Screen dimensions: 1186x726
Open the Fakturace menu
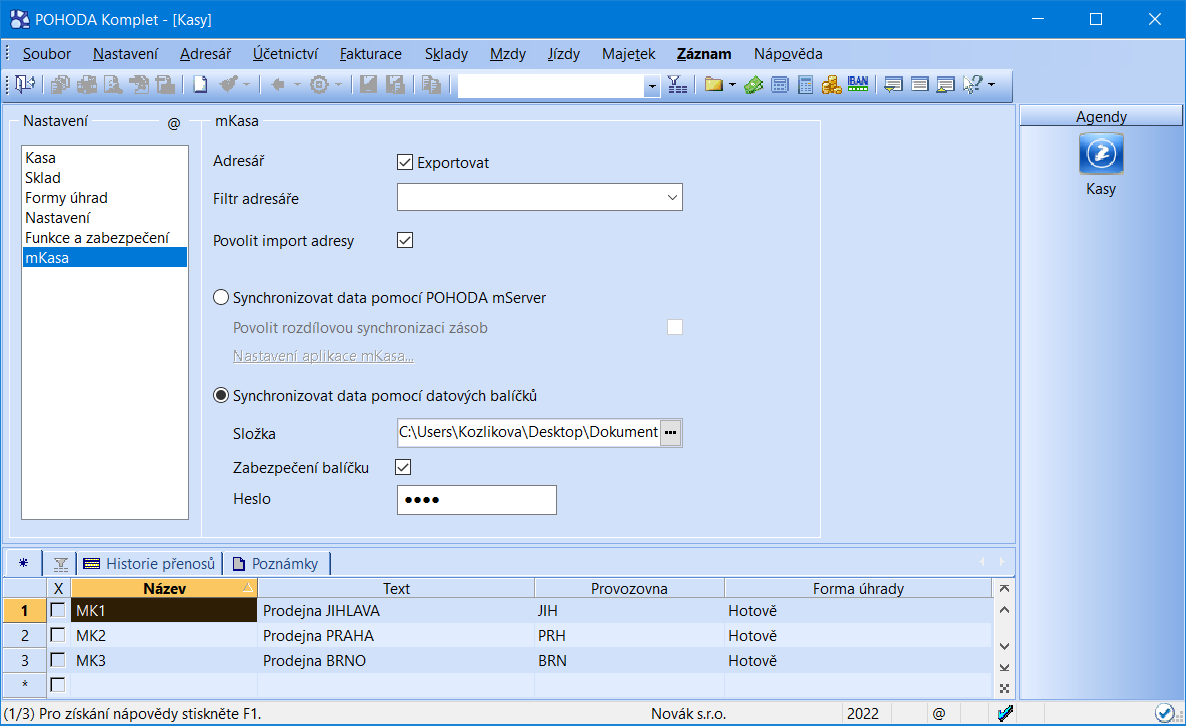371,54
